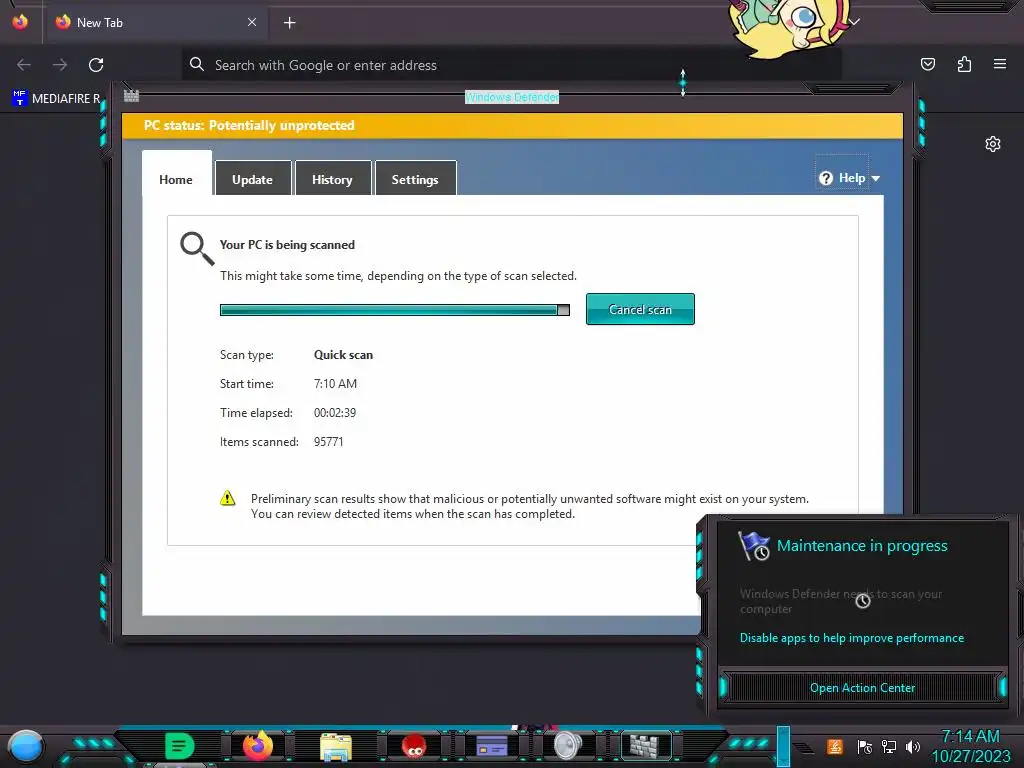Screen dimensions: 1024x768
Task: Click the date 10/27/2023 in taskbar
Action: [x=970, y=756]
